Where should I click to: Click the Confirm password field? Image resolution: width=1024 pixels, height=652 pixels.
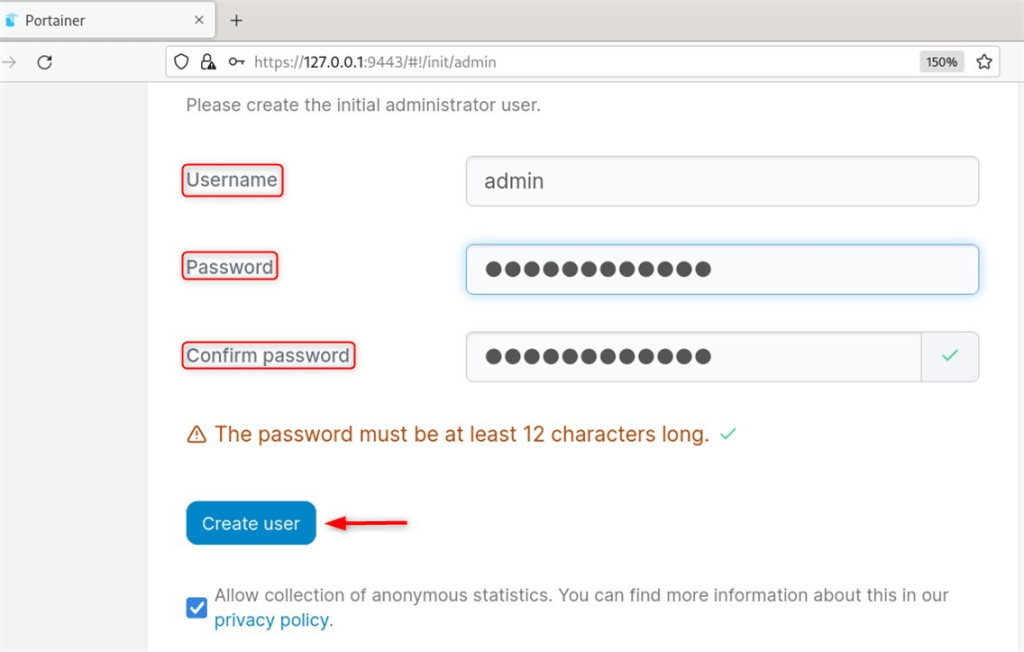(x=690, y=356)
